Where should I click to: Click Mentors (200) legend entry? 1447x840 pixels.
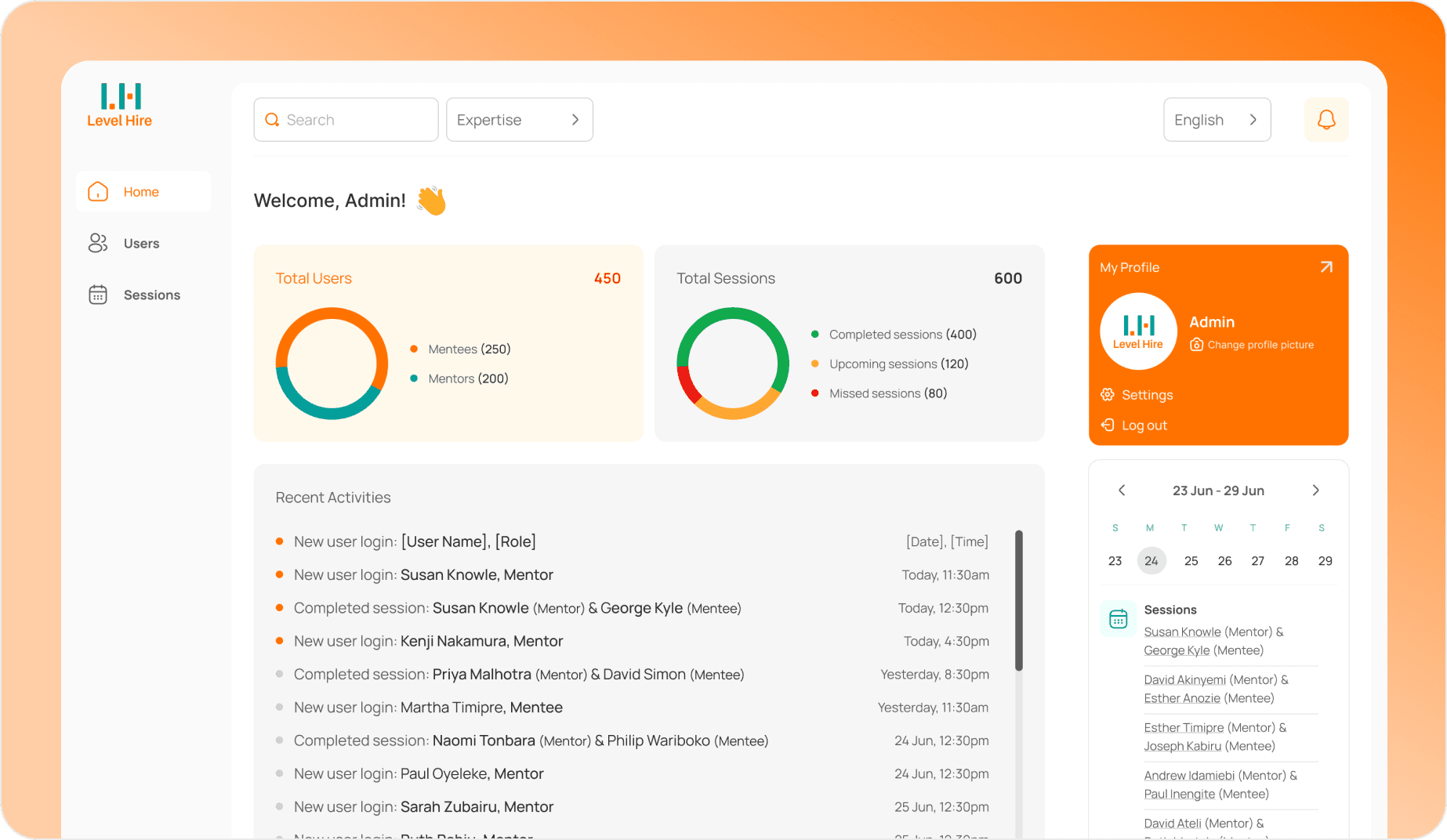click(459, 378)
